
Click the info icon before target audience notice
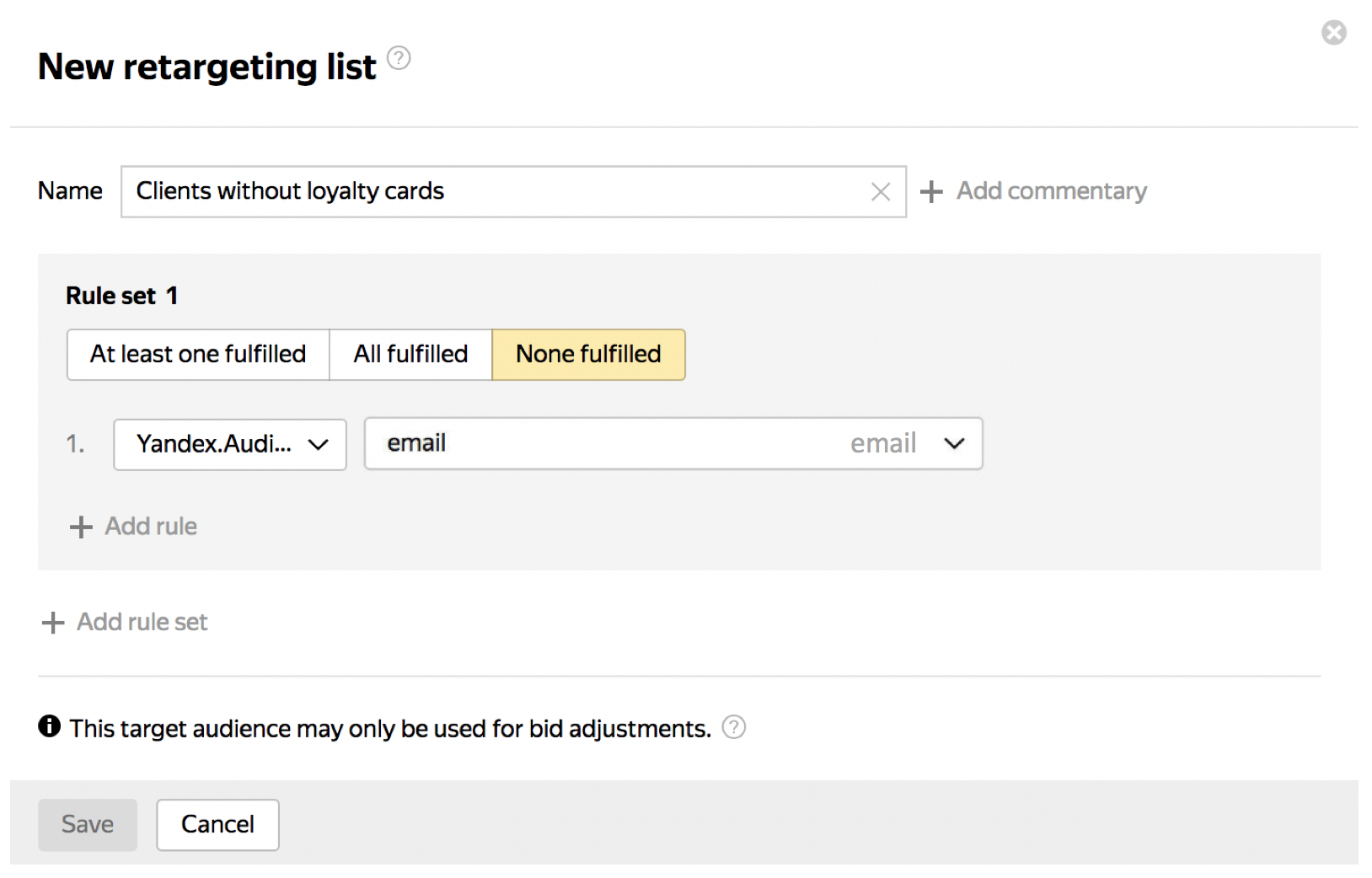[x=50, y=726]
